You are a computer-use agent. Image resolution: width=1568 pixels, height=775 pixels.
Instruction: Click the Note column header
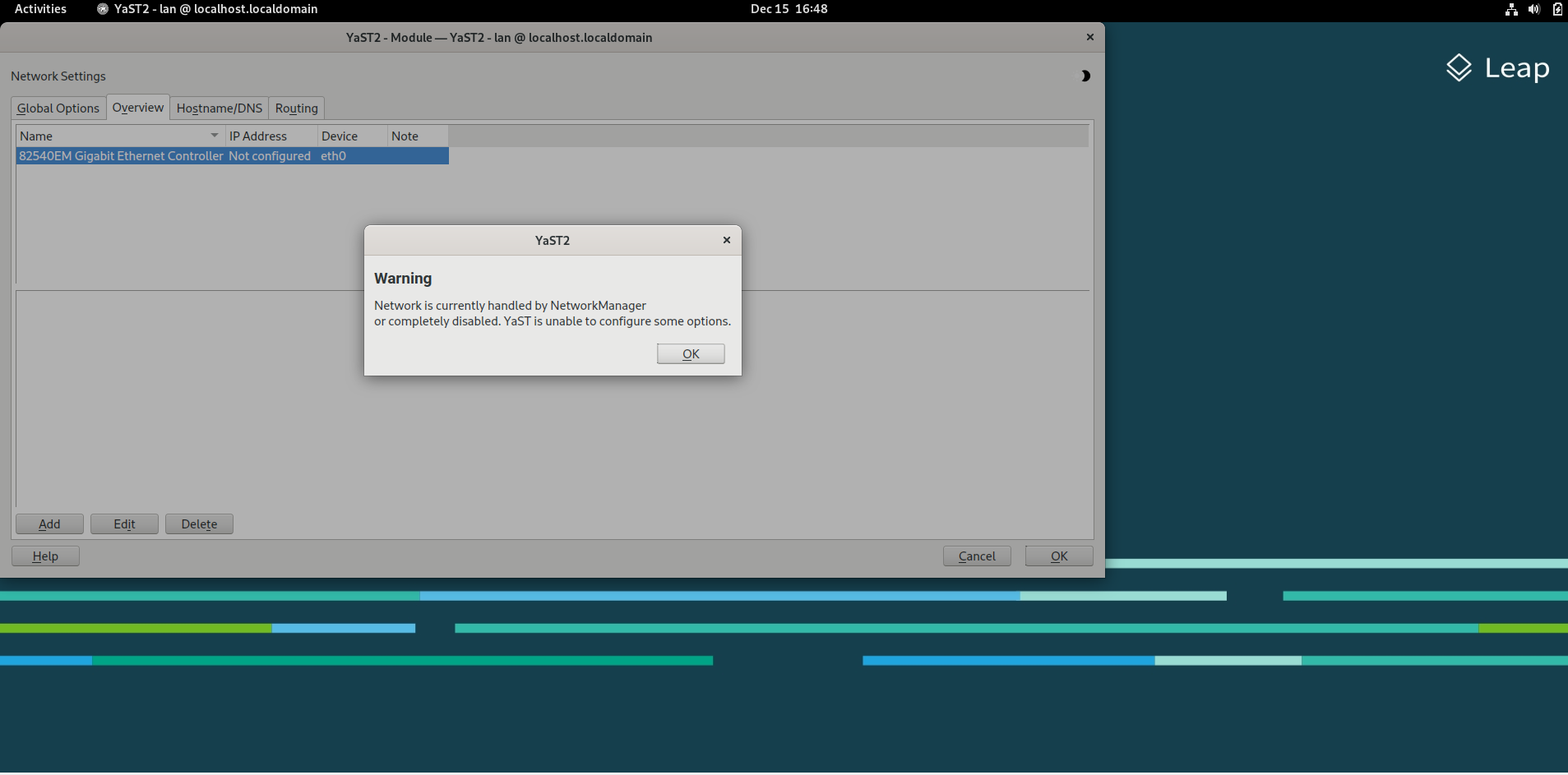coord(418,136)
